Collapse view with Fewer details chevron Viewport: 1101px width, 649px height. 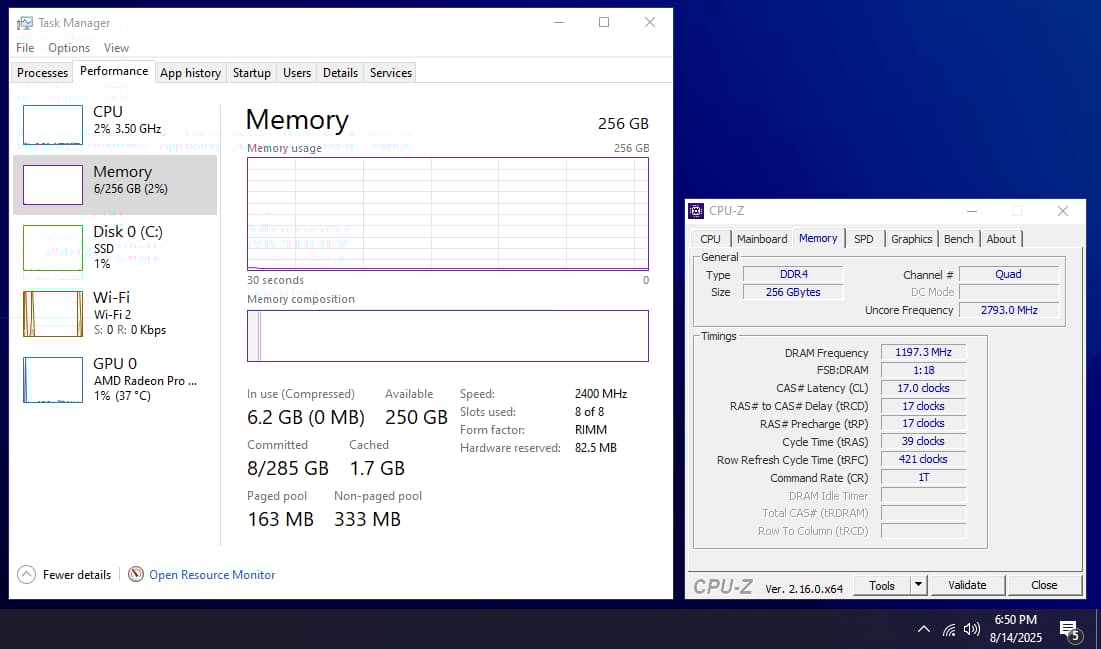27,575
